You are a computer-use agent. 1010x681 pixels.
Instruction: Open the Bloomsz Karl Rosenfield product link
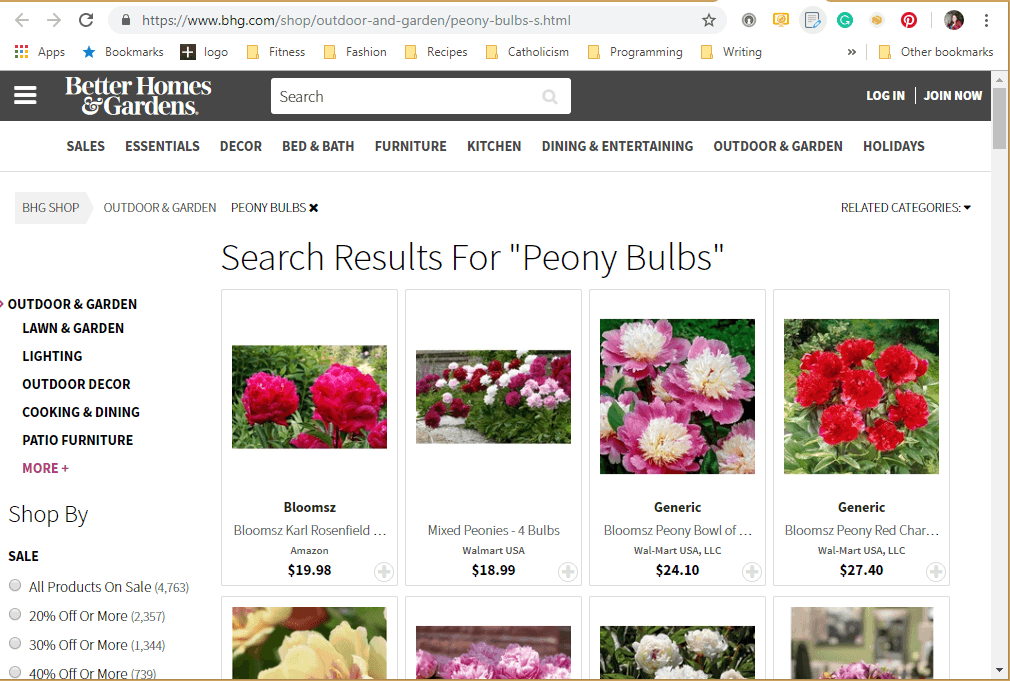pos(309,530)
